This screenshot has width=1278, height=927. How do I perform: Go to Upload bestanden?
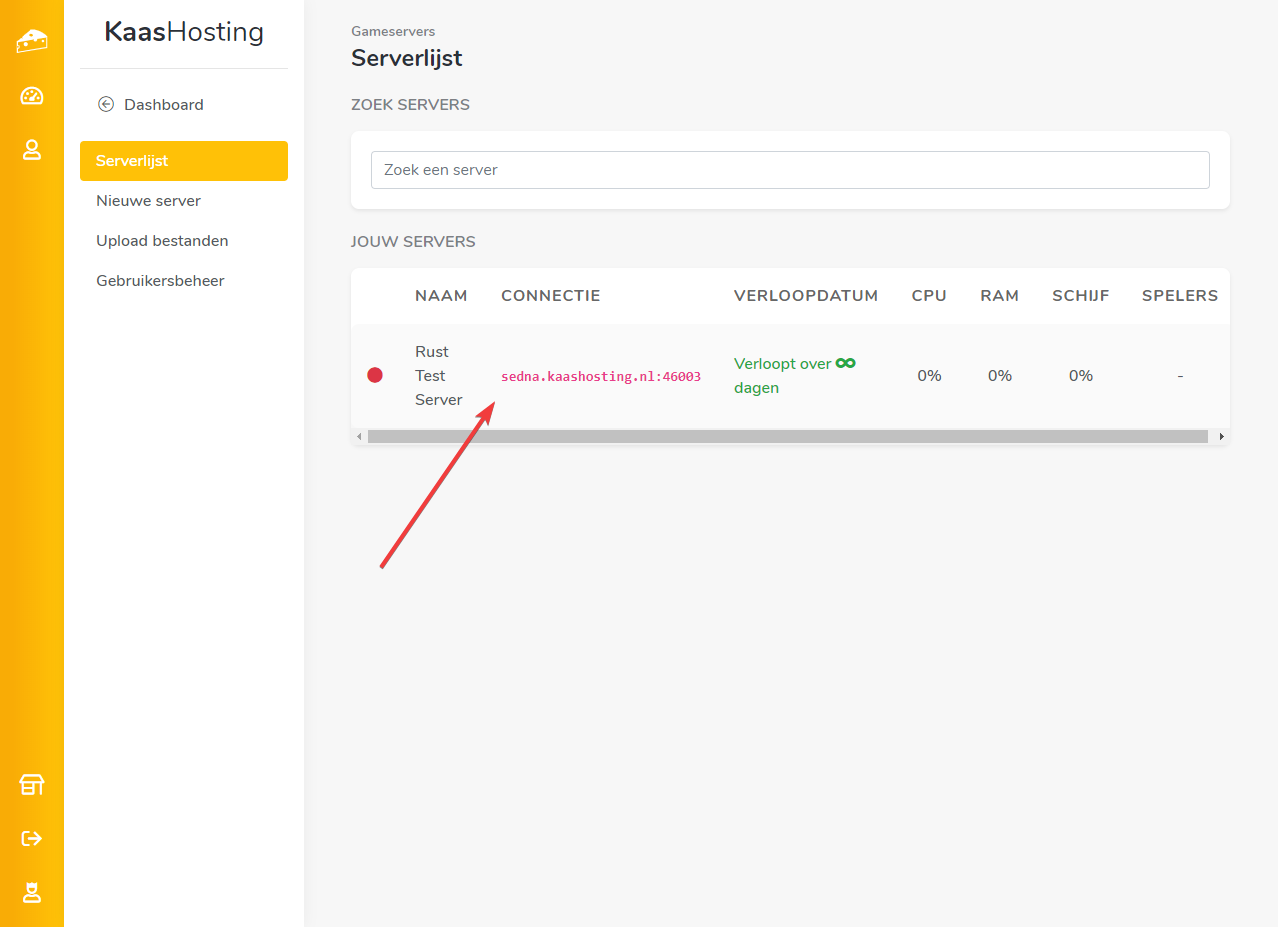click(x=162, y=241)
